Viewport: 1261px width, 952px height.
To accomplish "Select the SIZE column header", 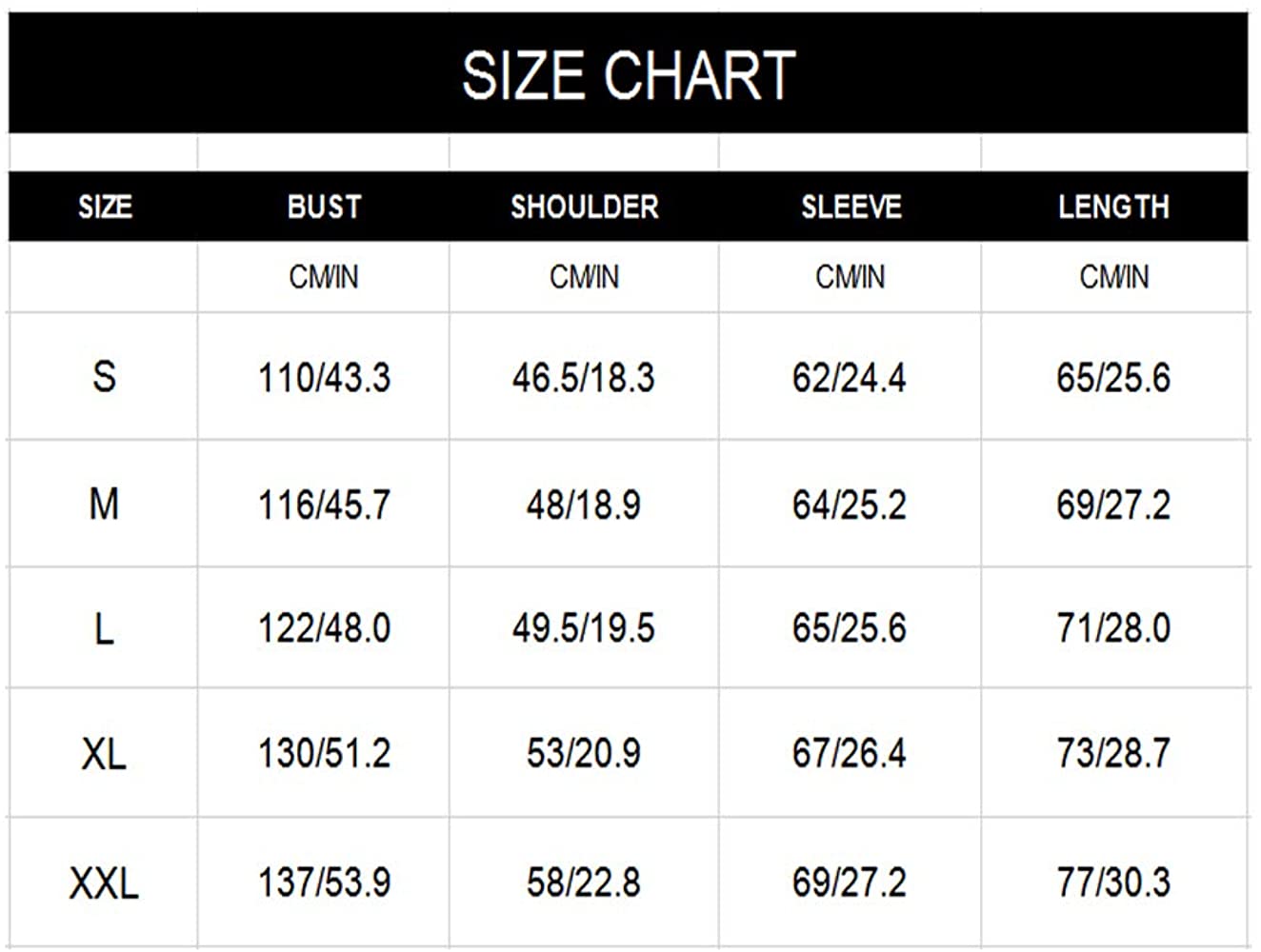I will [x=105, y=207].
